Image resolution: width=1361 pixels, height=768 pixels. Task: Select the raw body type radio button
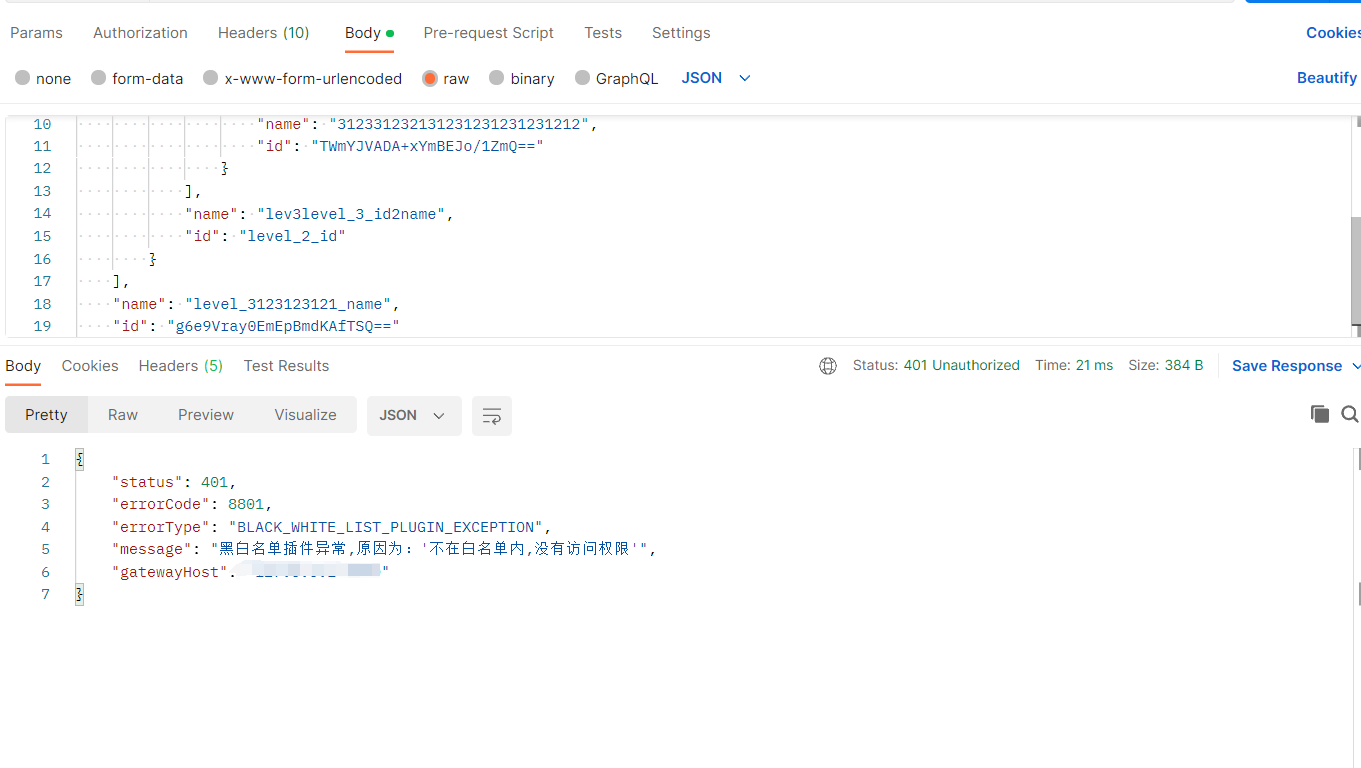coord(430,78)
